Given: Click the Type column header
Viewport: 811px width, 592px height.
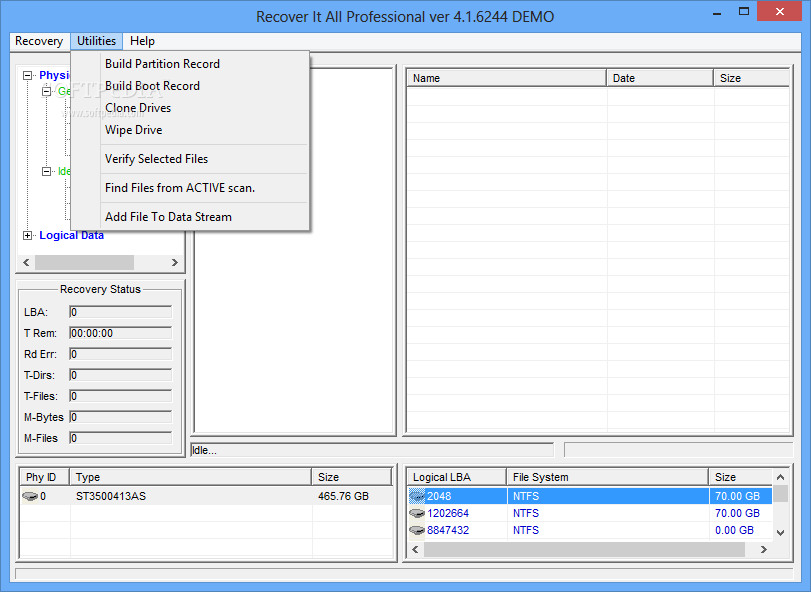Looking at the screenshot, I should [191, 477].
